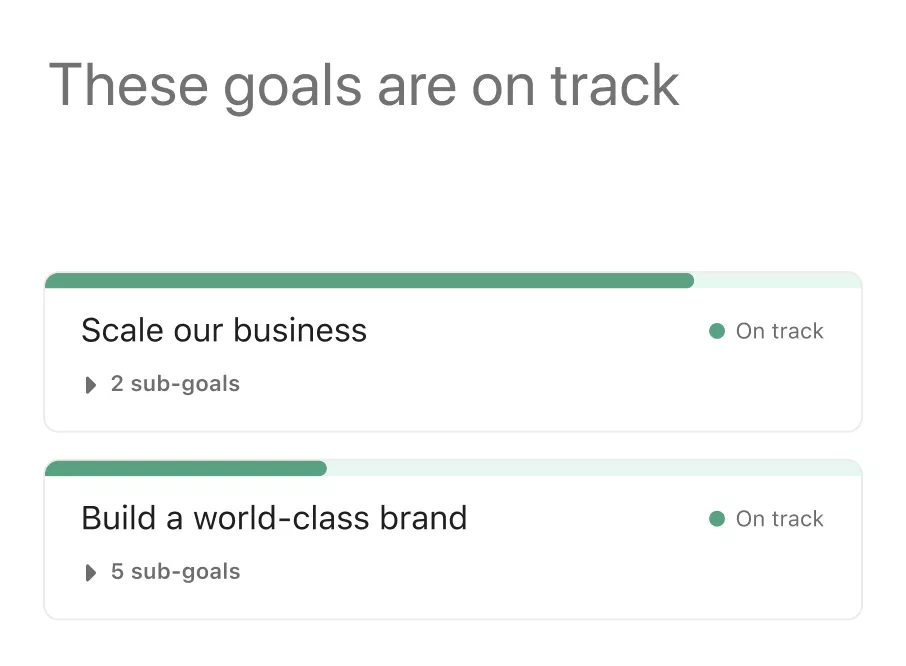This screenshot has height=666, width=906.
Task: Click the green status dot beside 'Build a world-class brand'
Action: [717, 519]
